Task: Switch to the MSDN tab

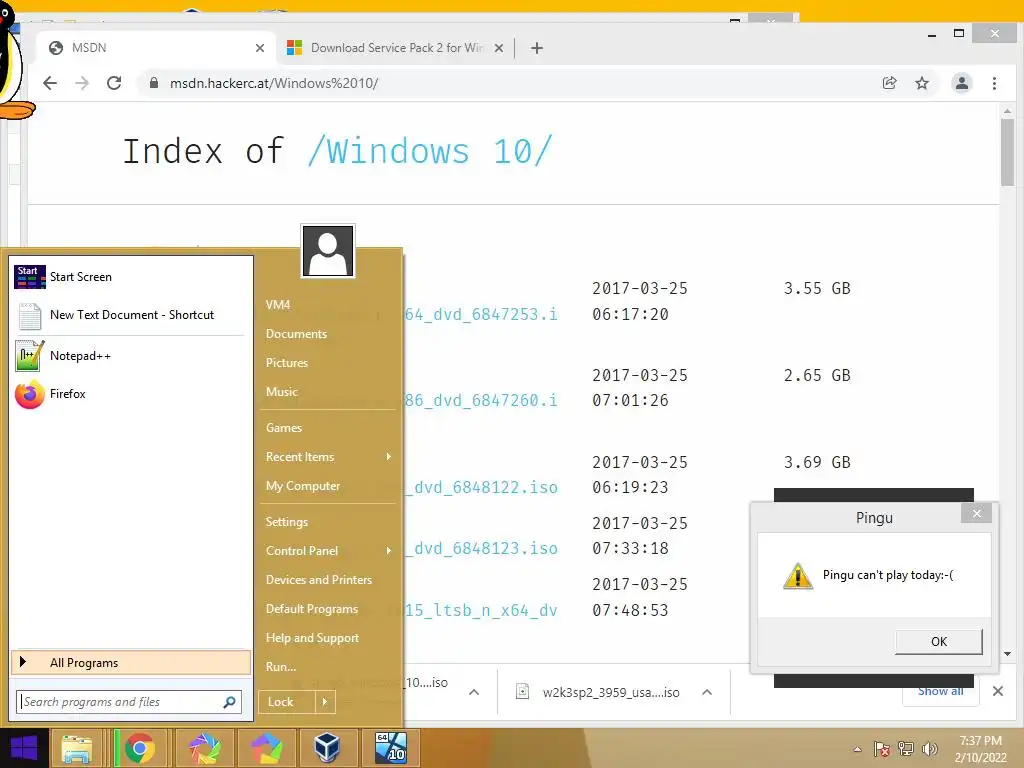Action: tap(157, 48)
